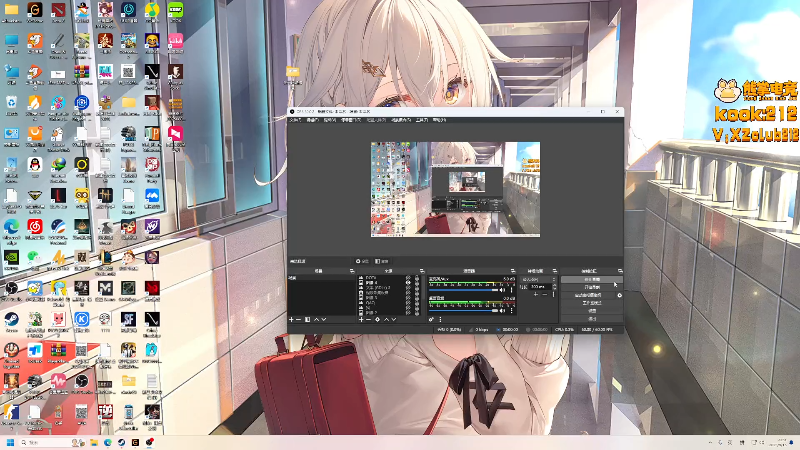Click the transition duration spinner arrows
Screen dimensions: 800x450
pos(555,287)
